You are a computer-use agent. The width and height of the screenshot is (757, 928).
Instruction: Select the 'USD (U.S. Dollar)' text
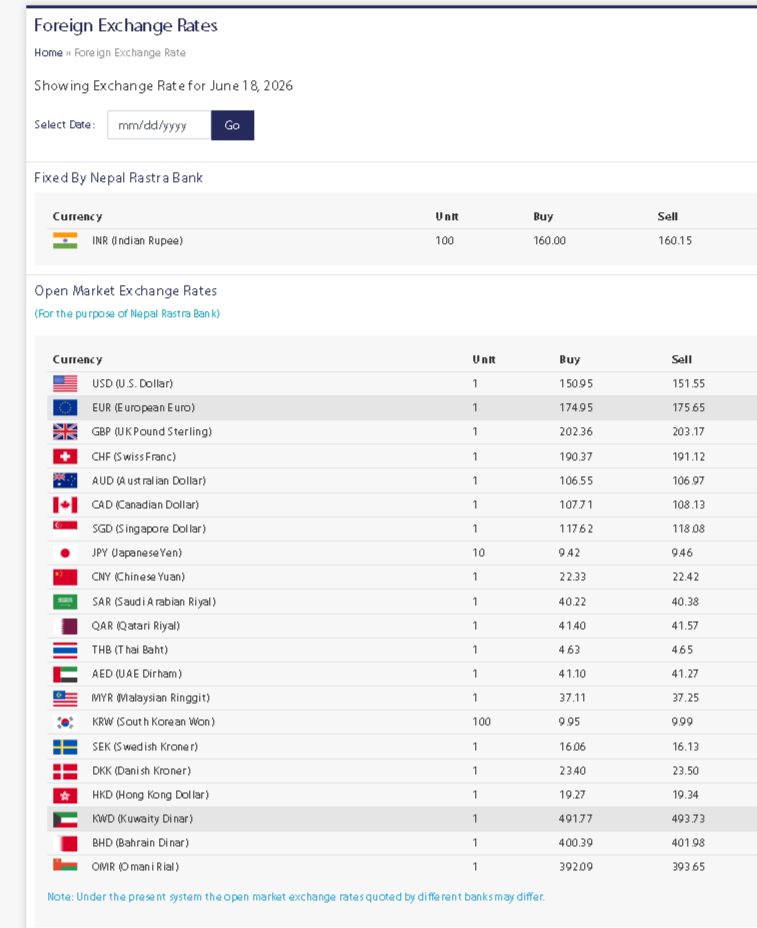[x=133, y=384]
